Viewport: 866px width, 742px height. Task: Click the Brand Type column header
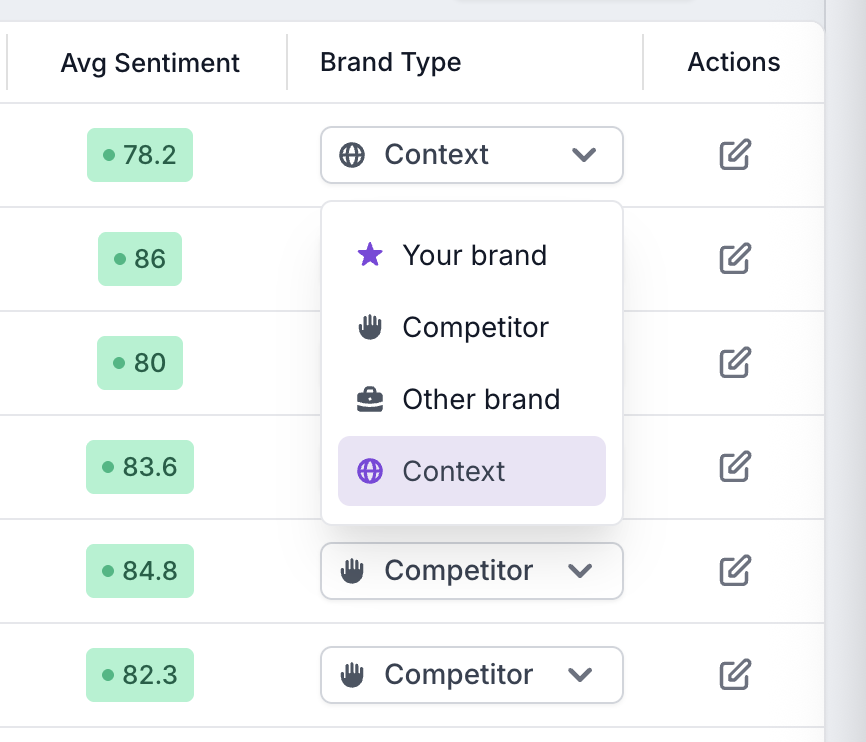click(x=390, y=62)
